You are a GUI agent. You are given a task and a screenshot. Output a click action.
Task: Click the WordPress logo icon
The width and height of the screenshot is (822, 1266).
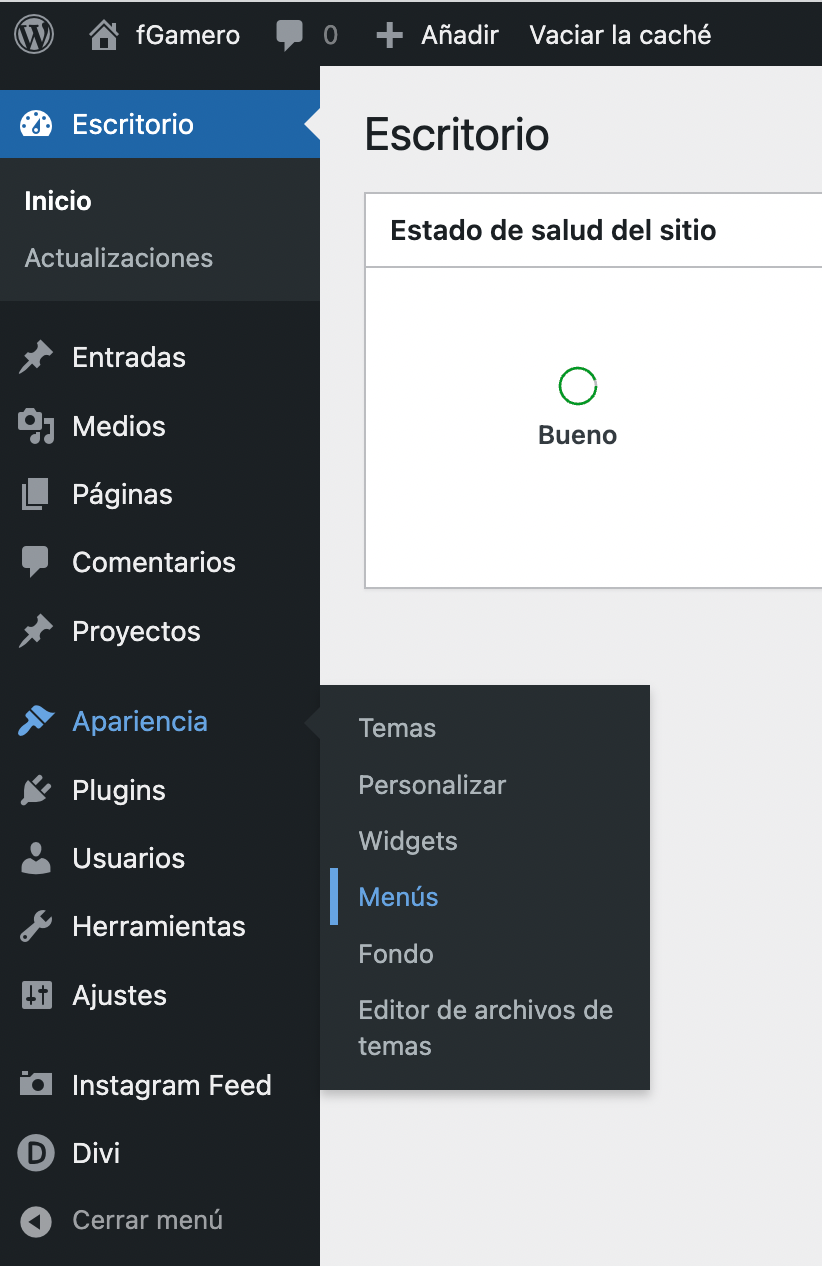(x=35, y=35)
